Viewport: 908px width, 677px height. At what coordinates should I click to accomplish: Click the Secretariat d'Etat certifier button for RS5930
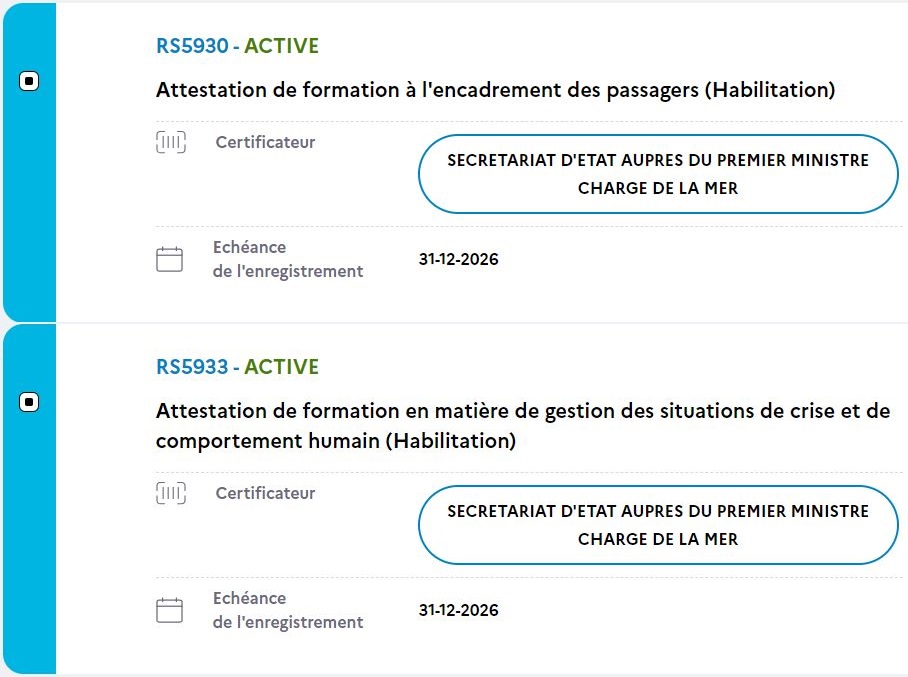click(658, 174)
